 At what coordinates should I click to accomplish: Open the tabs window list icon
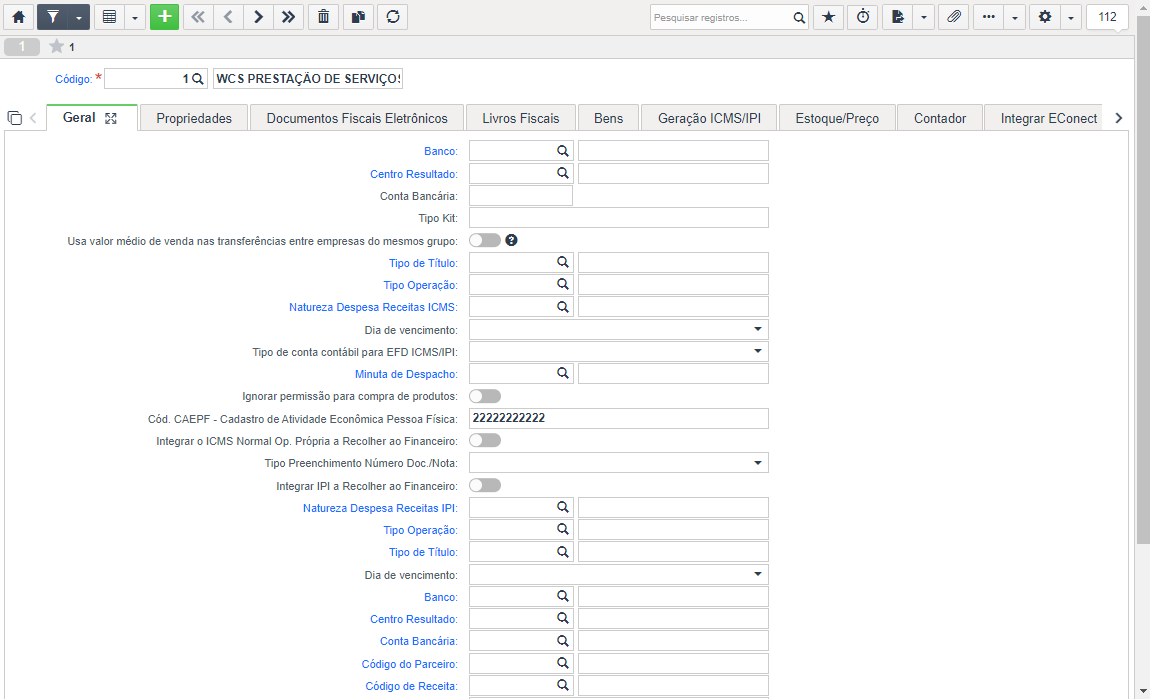click(15, 118)
